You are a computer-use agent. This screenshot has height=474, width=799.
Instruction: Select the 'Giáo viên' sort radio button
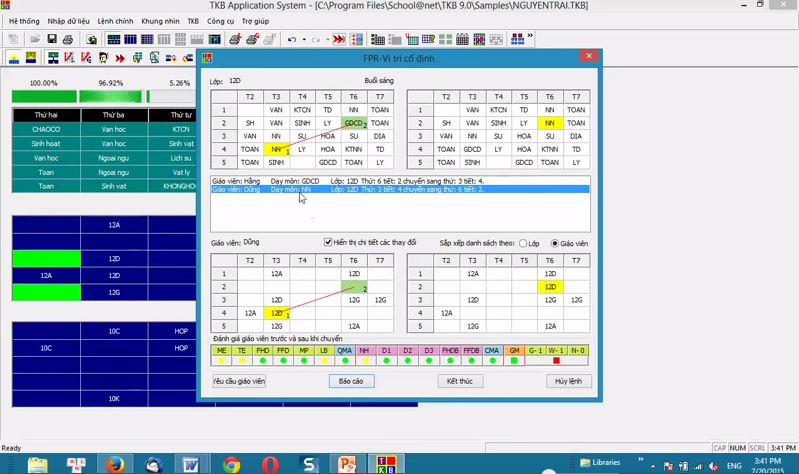point(554,244)
